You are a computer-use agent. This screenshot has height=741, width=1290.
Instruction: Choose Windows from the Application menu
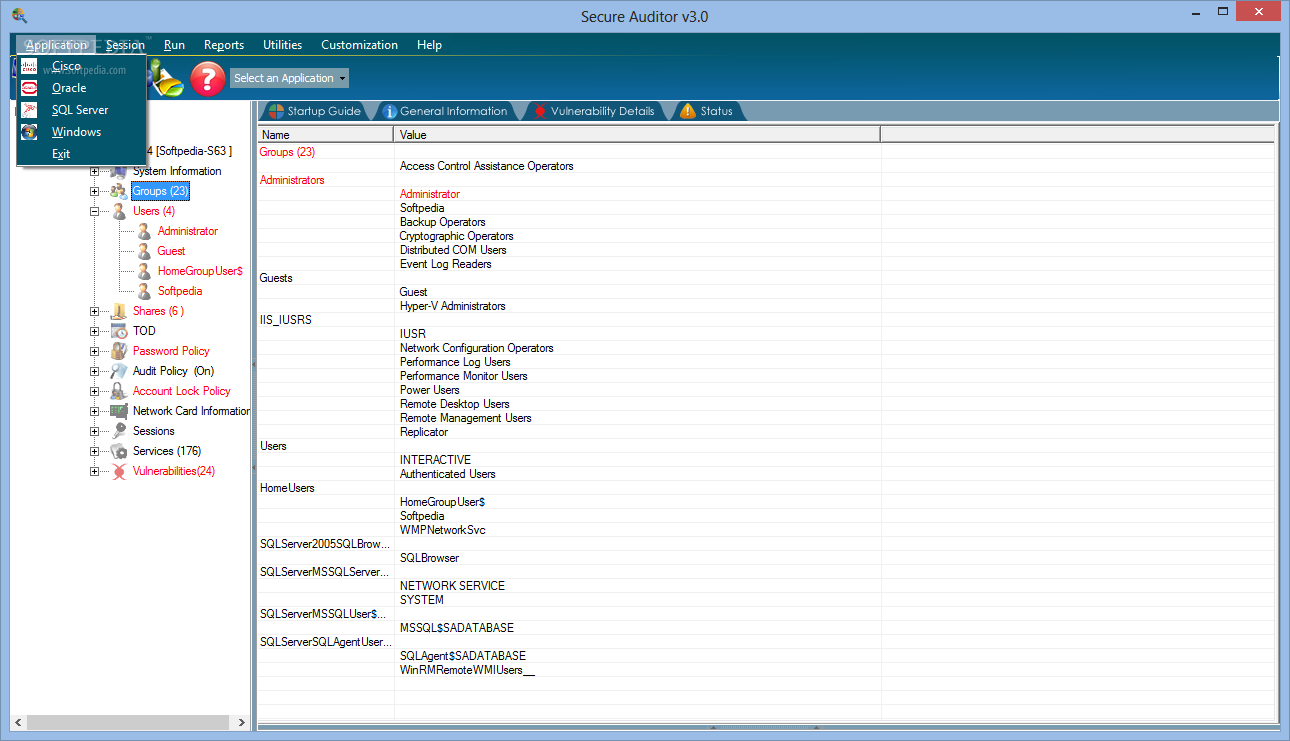tap(82, 132)
